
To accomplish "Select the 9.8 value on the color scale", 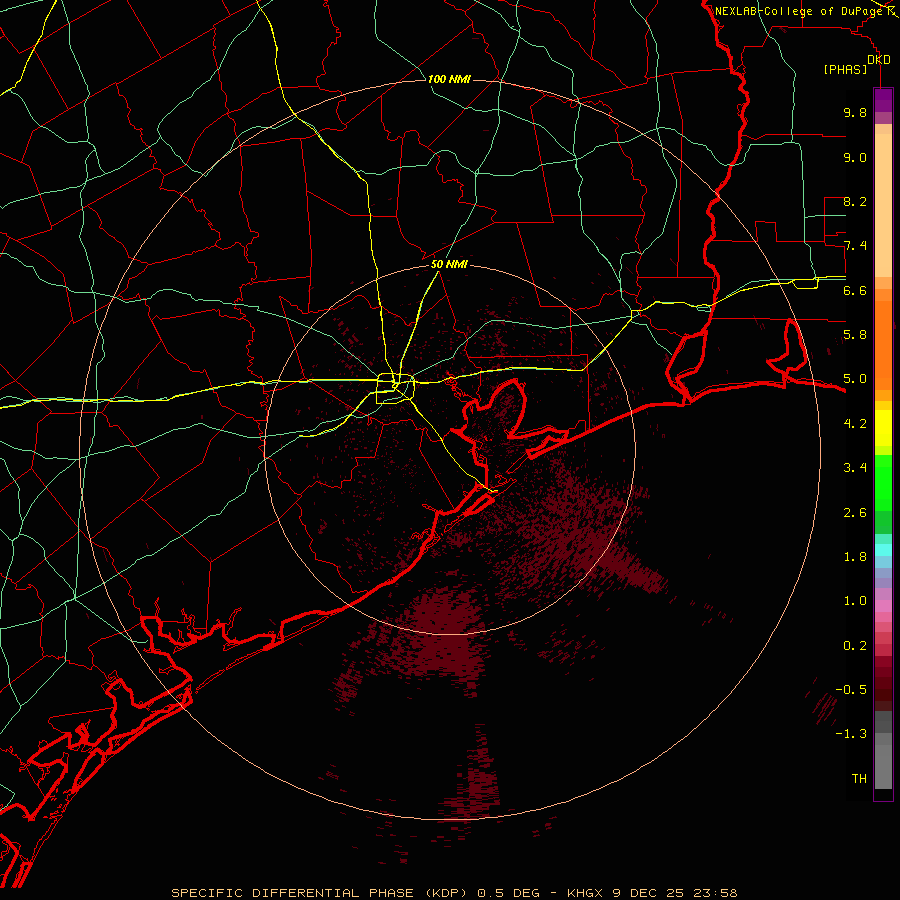I will pyautogui.click(x=855, y=112).
